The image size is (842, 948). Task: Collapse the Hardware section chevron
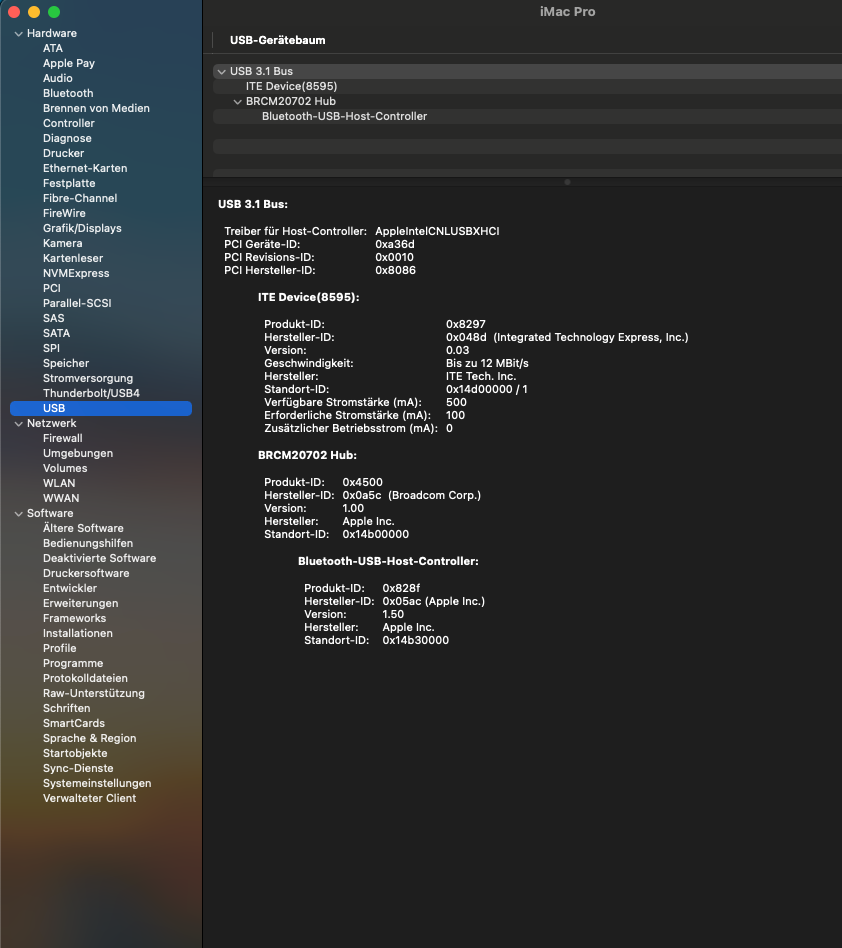coord(19,34)
